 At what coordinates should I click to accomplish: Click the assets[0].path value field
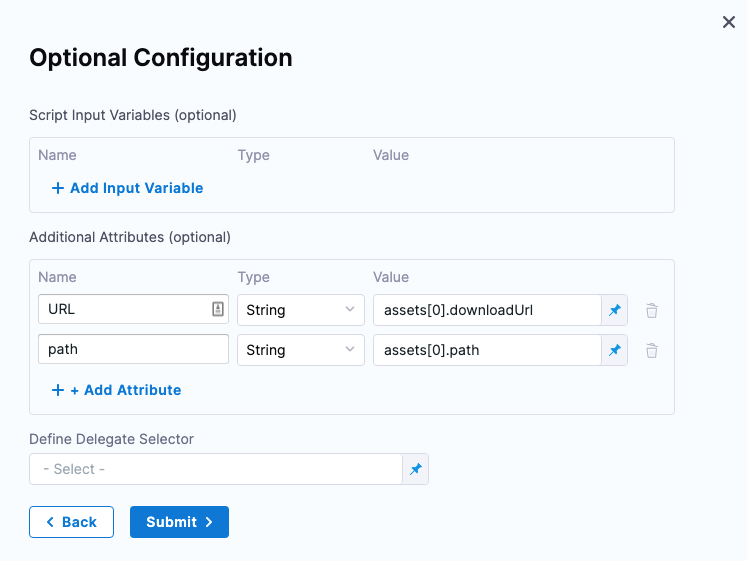point(486,350)
